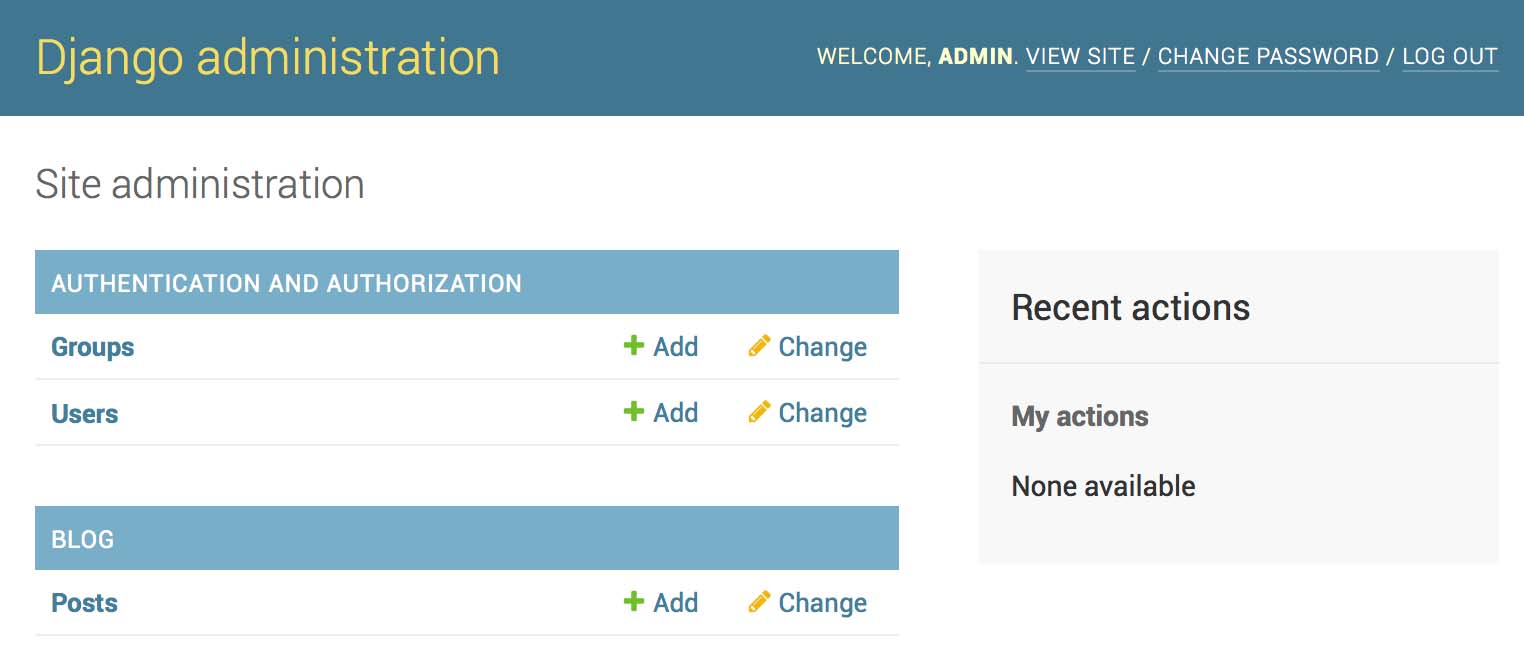Open the Blog app section header
1524x658 pixels.
[x=83, y=539]
